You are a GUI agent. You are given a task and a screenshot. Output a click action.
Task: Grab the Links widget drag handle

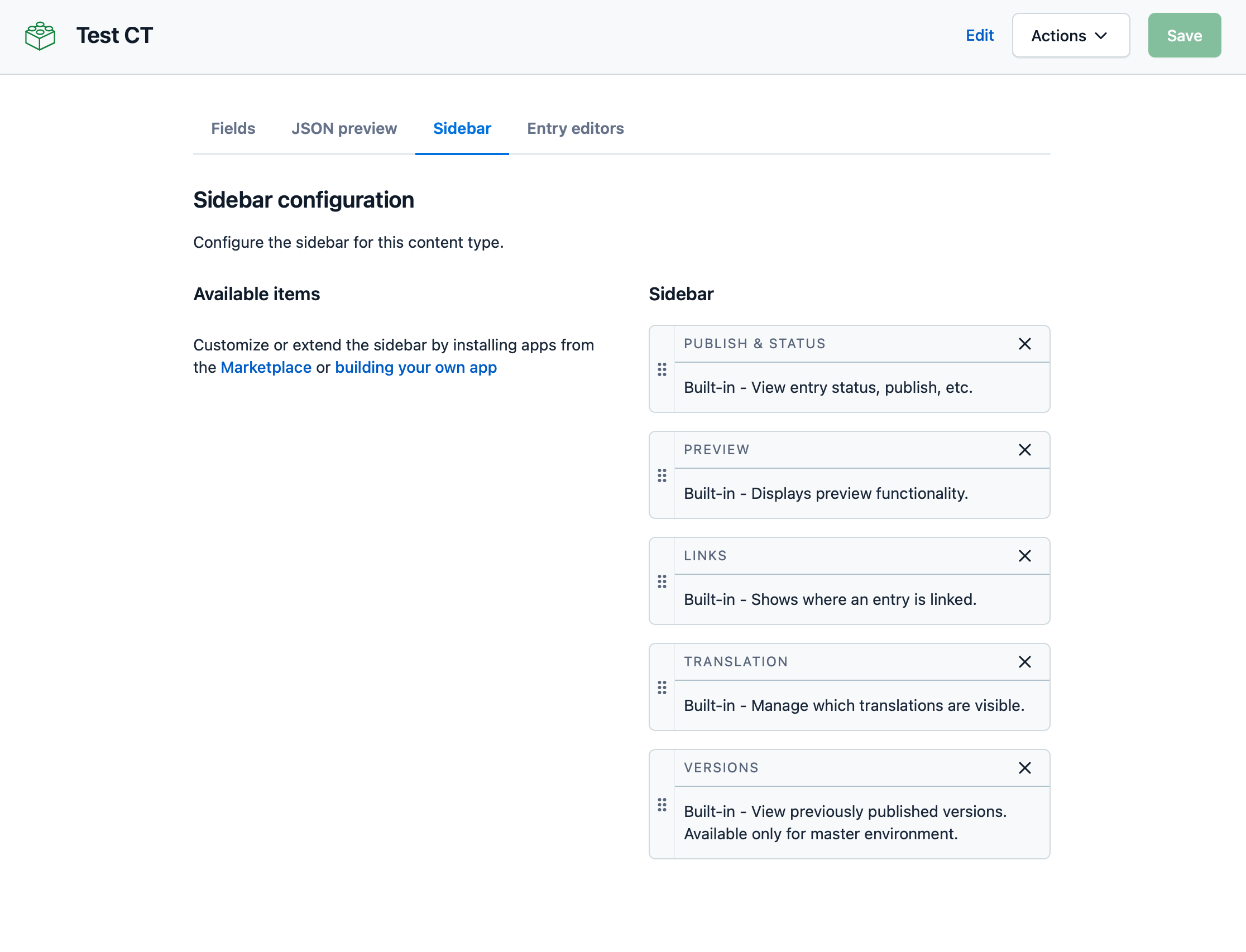(x=662, y=581)
